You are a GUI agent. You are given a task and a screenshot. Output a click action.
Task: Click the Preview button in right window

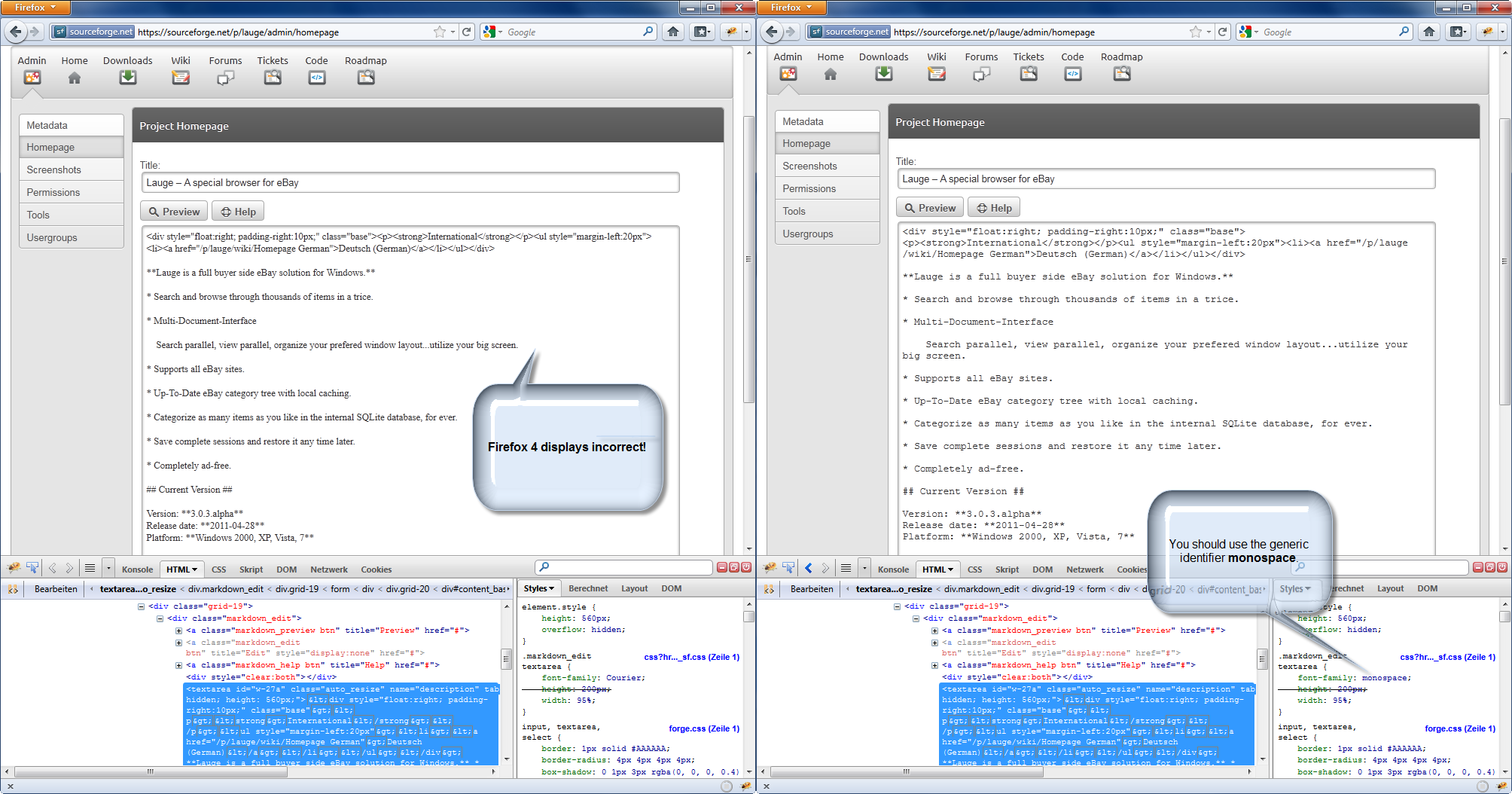click(930, 208)
